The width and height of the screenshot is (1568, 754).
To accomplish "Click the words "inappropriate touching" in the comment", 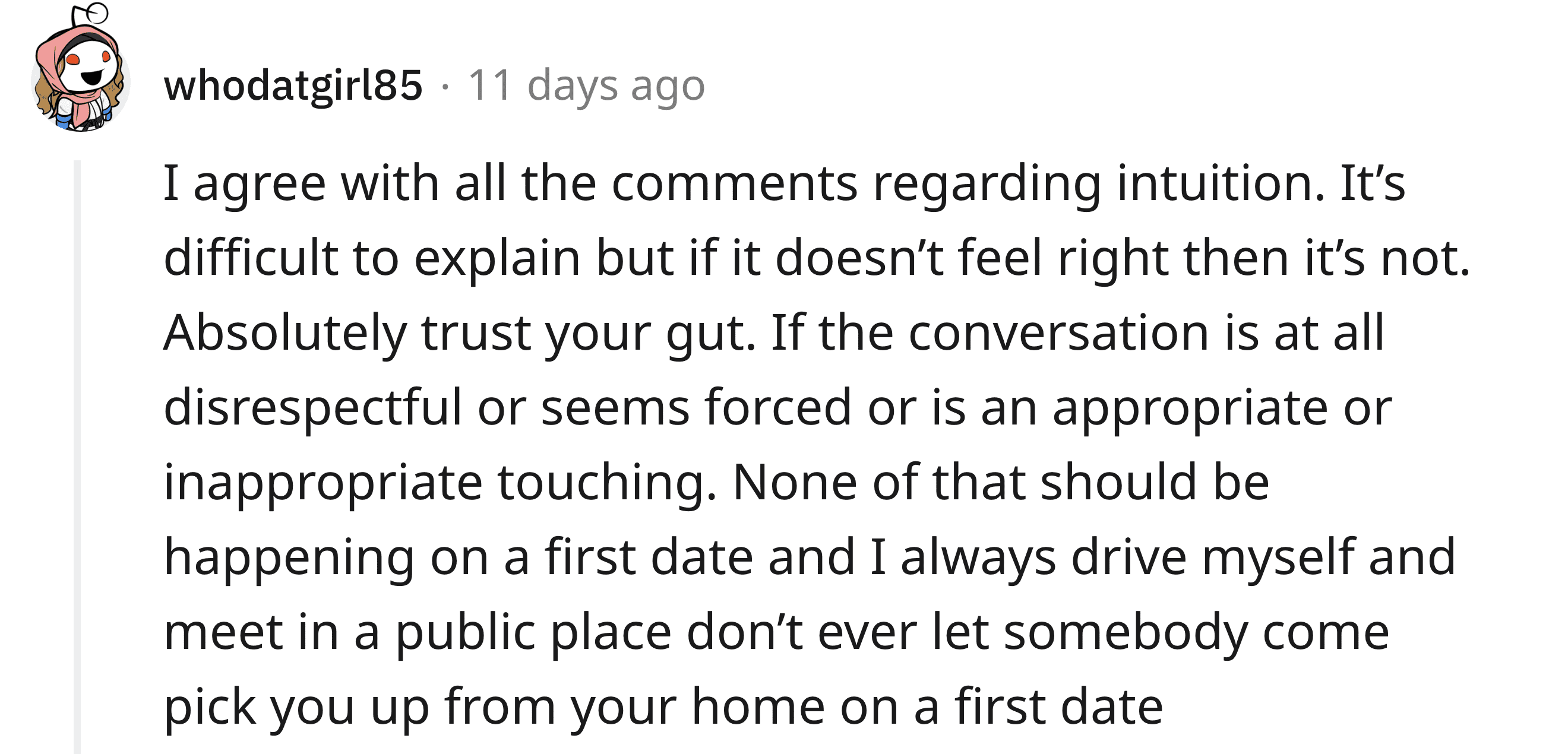I will pyautogui.click(x=440, y=483).
